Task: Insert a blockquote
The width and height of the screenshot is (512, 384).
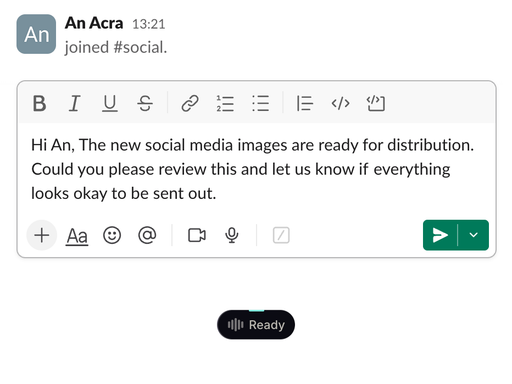Action: click(305, 103)
